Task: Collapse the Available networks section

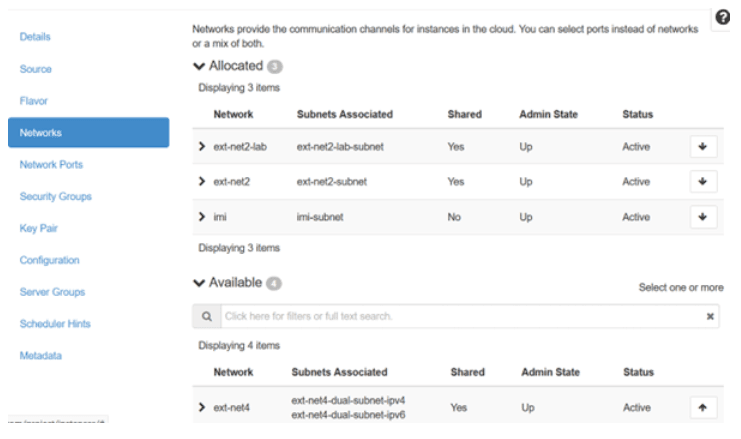Action: click(x=199, y=283)
